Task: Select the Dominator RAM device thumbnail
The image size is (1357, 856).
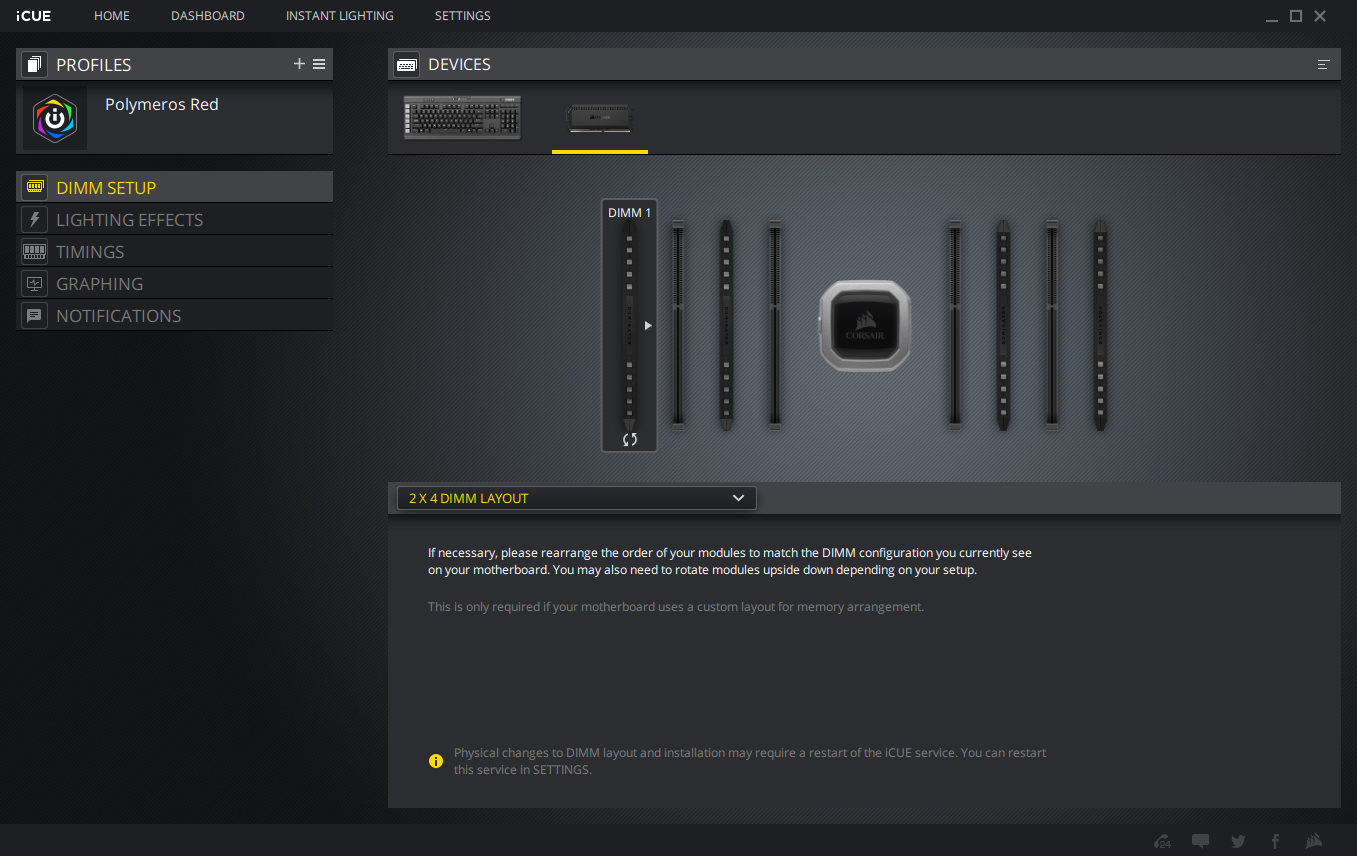Action: (600, 118)
